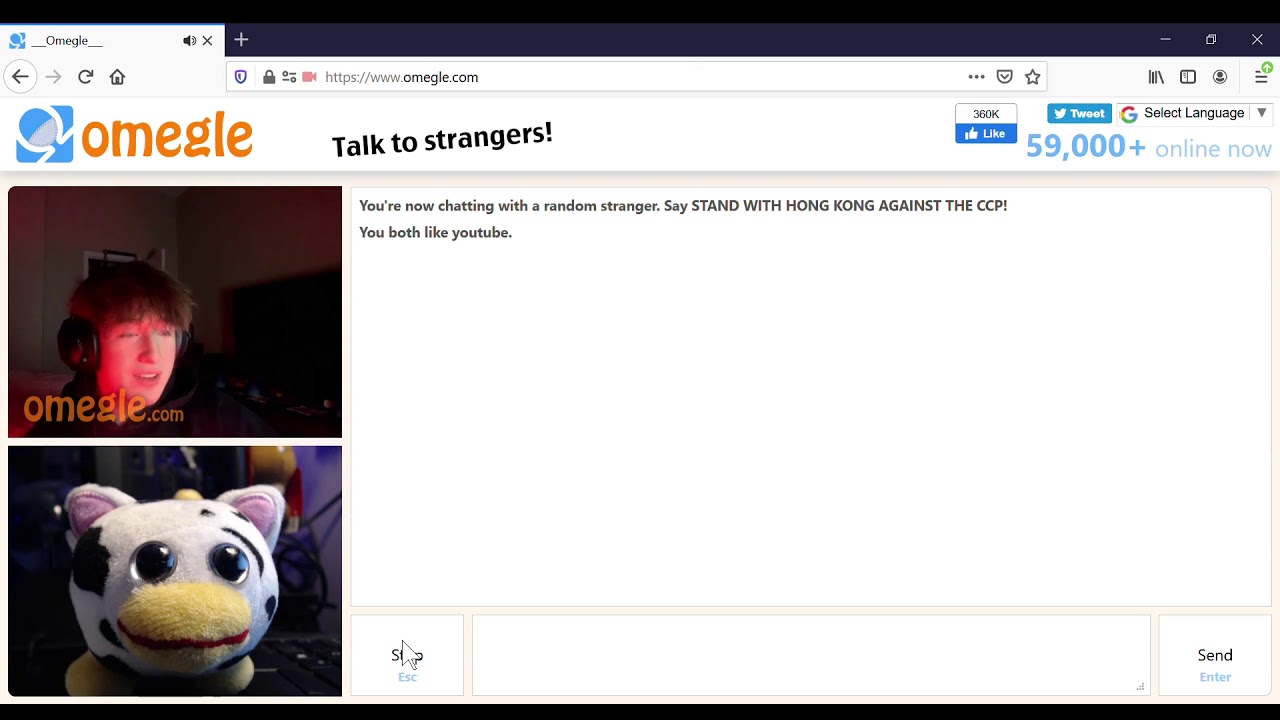The height and width of the screenshot is (720, 1280).
Task: Click 'You both like youtube.' message
Action: tap(435, 232)
